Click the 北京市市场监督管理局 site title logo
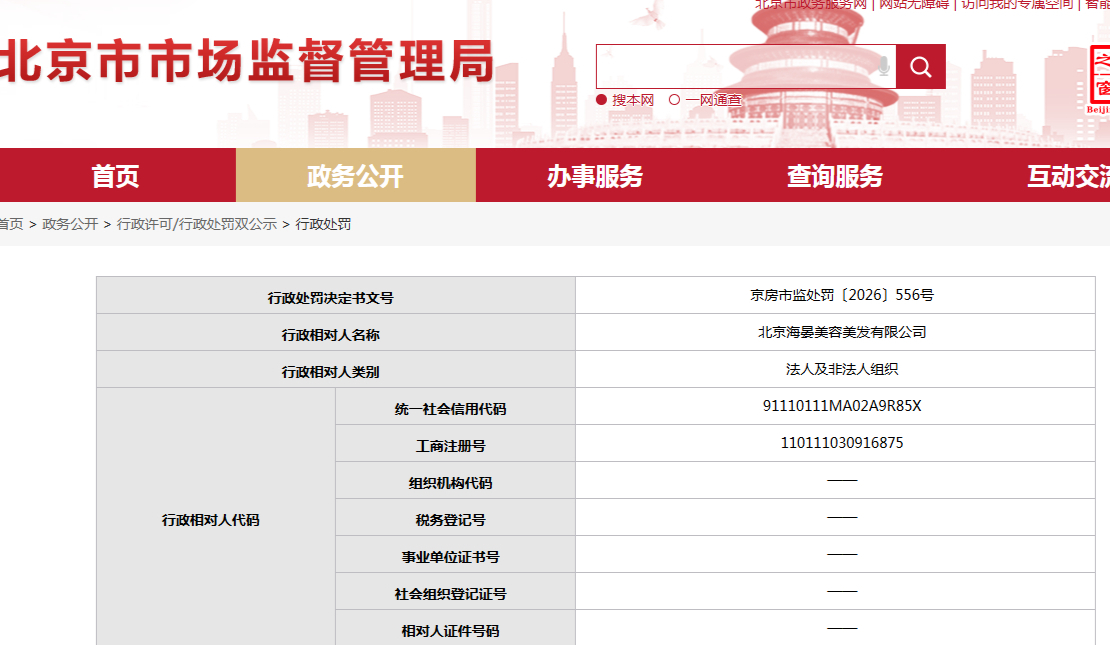The width and height of the screenshot is (1110, 645). (x=246, y=61)
